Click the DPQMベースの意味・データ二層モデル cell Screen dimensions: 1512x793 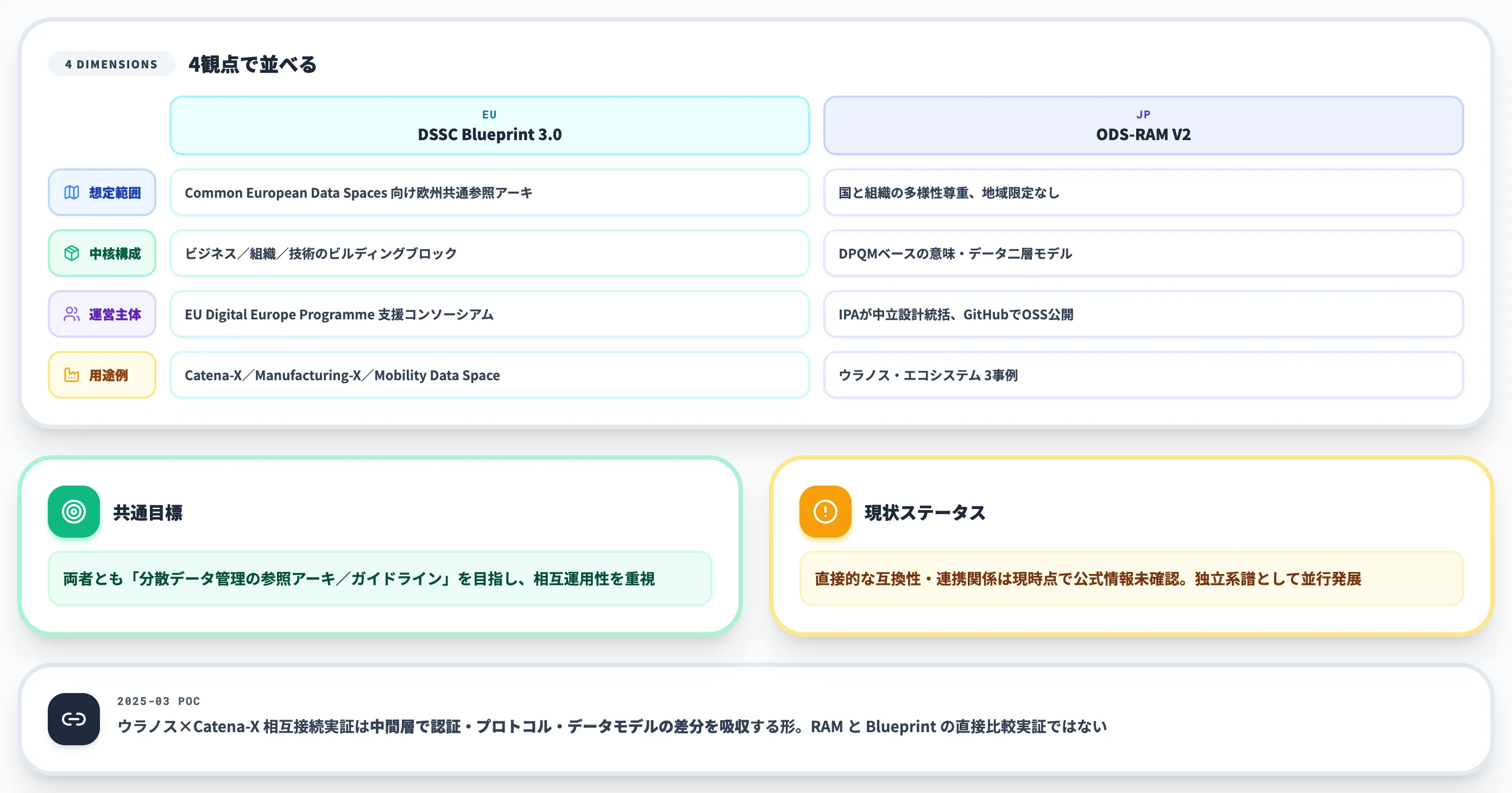(1143, 253)
